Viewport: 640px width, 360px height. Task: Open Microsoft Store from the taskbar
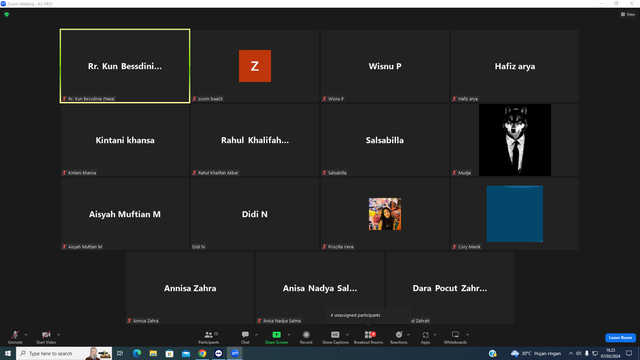coord(169,353)
